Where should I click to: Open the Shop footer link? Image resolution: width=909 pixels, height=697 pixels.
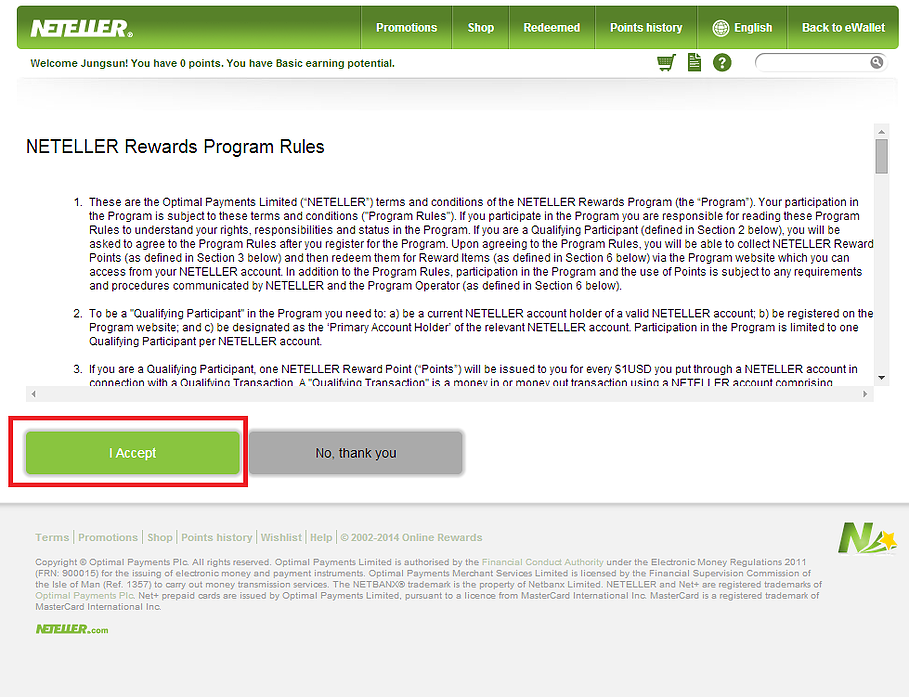pyautogui.click(x=160, y=538)
